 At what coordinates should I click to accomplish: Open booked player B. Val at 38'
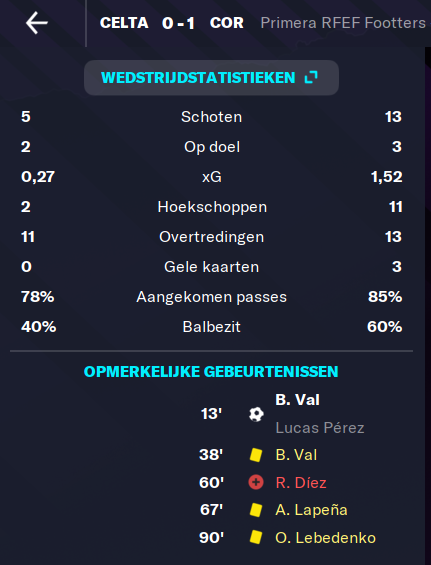(x=296, y=455)
